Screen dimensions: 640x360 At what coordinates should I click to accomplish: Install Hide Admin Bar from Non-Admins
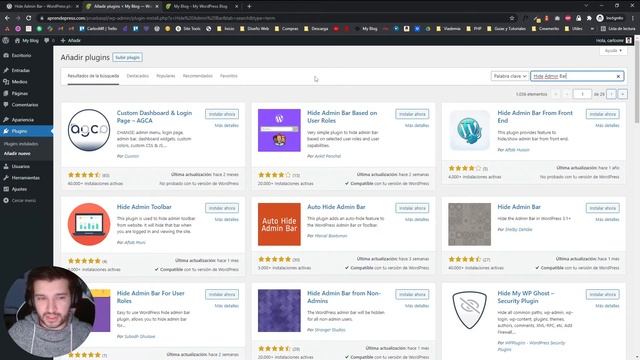(412, 294)
